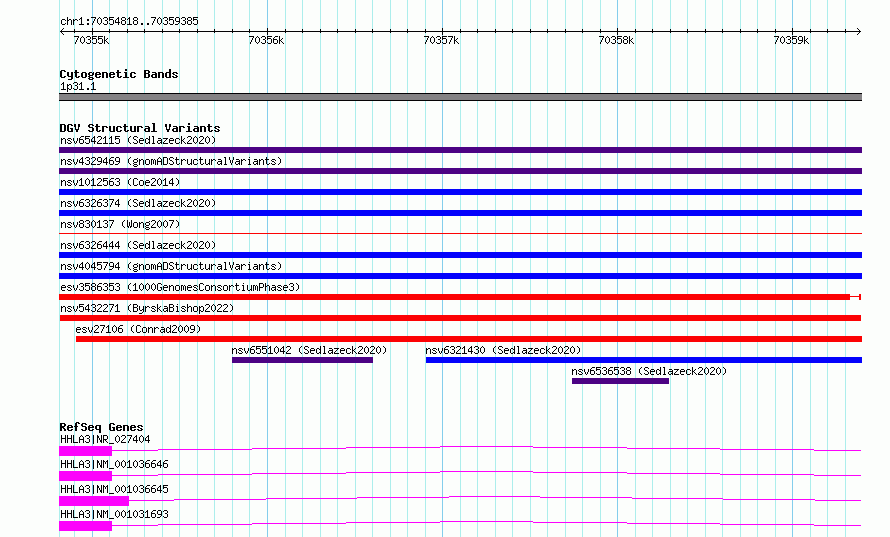The image size is (890, 537).
Task: Click the nsv6542115 (Sedlazeck2020) label
Action: click(x=138, y=140)
